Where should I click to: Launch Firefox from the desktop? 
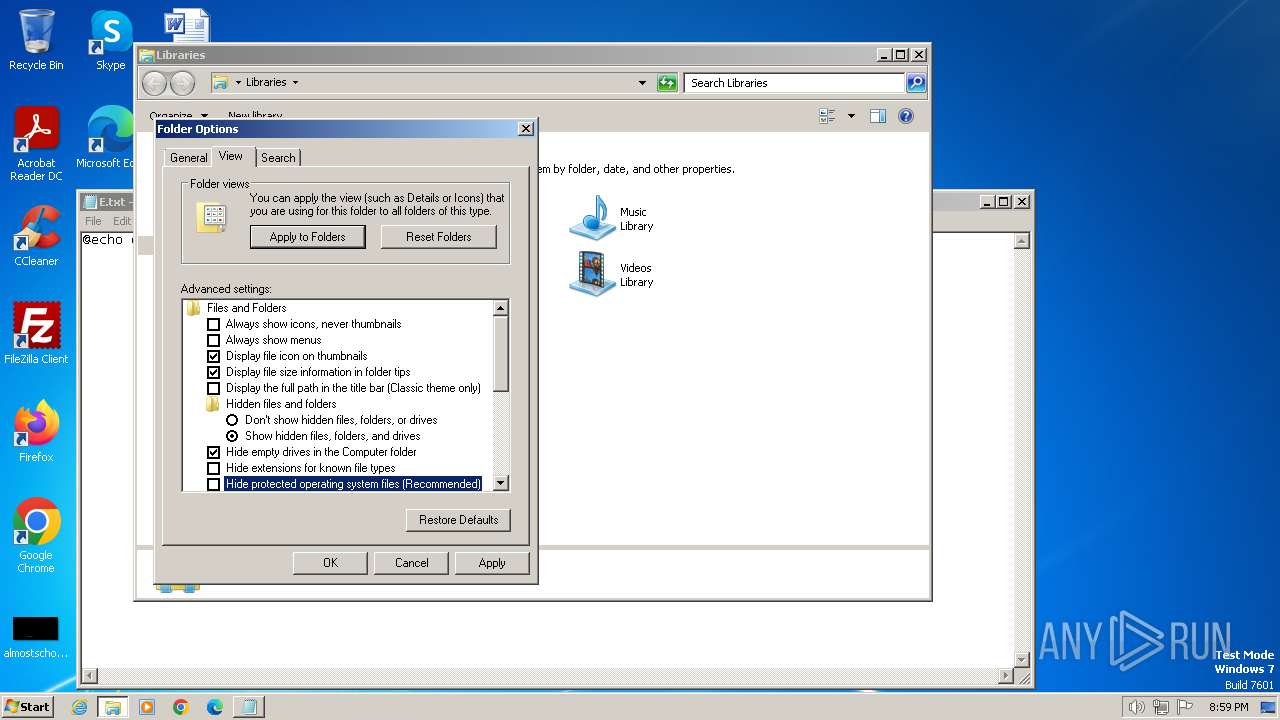pyautogui.click(x=36, y=432)
